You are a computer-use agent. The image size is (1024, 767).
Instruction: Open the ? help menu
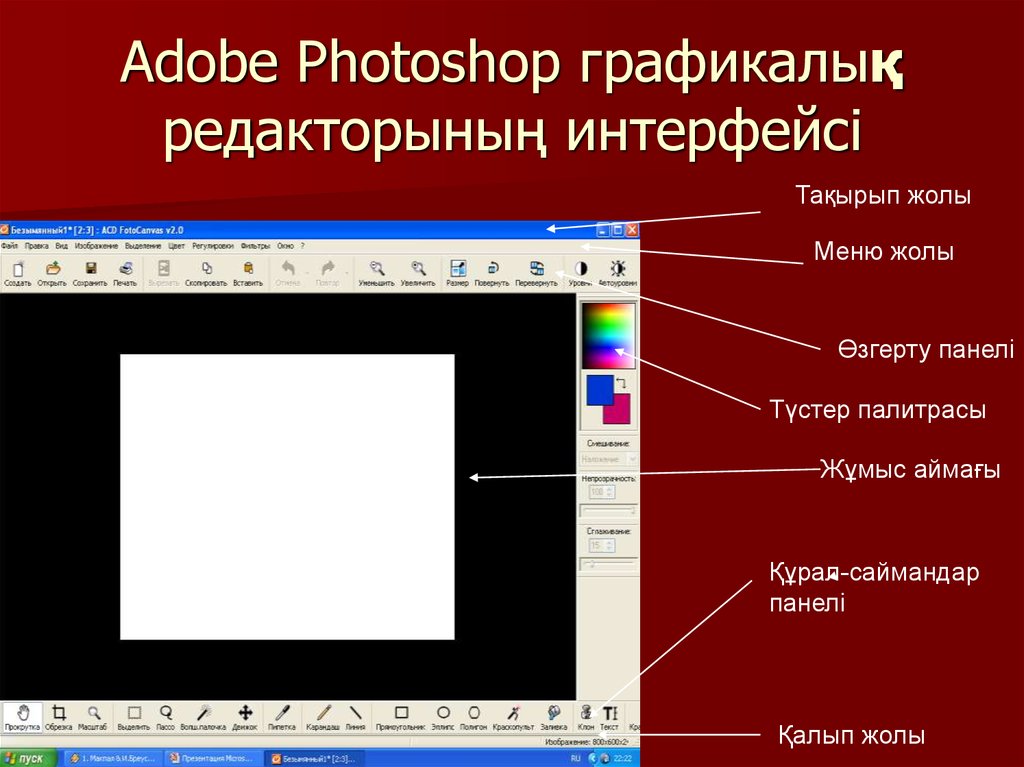tap(302, 246)
